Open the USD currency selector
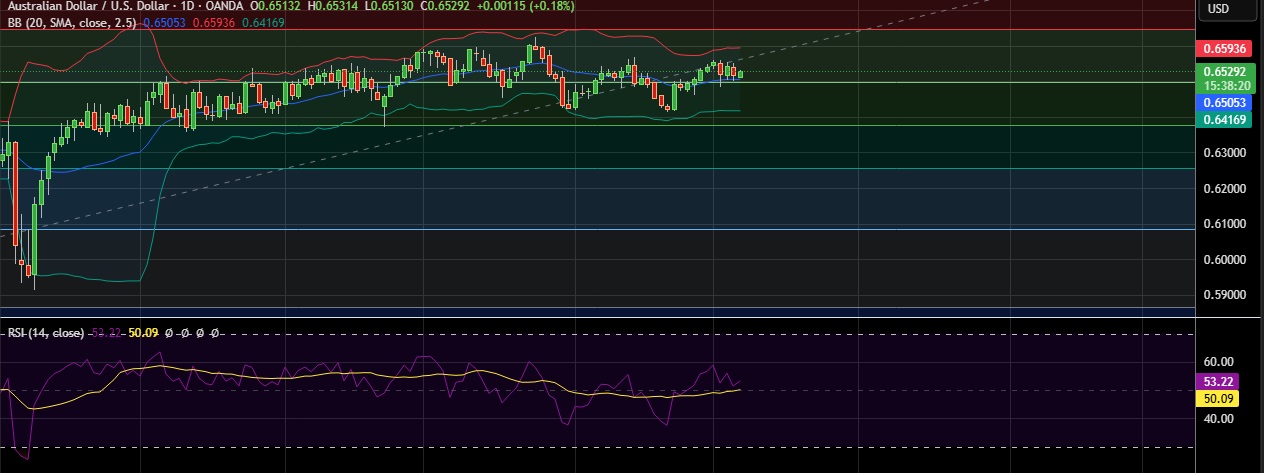 click(x=1218, y=9)
